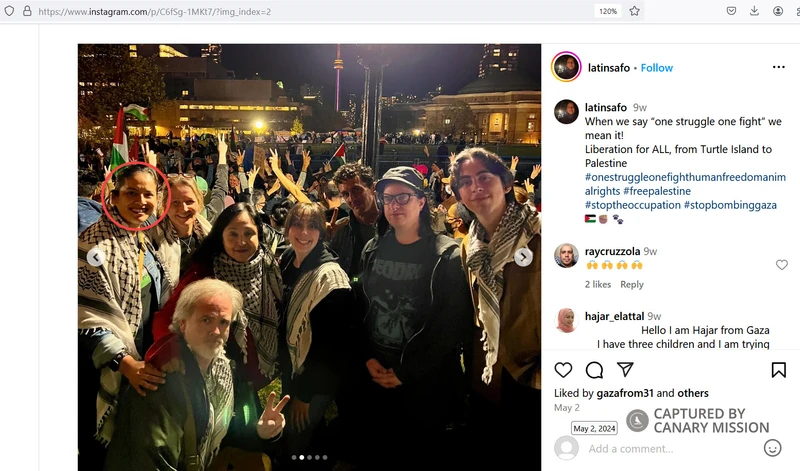Bookmark this page with star icon
The width and height of the screenshot is (800, 471).
coord(634,11)
